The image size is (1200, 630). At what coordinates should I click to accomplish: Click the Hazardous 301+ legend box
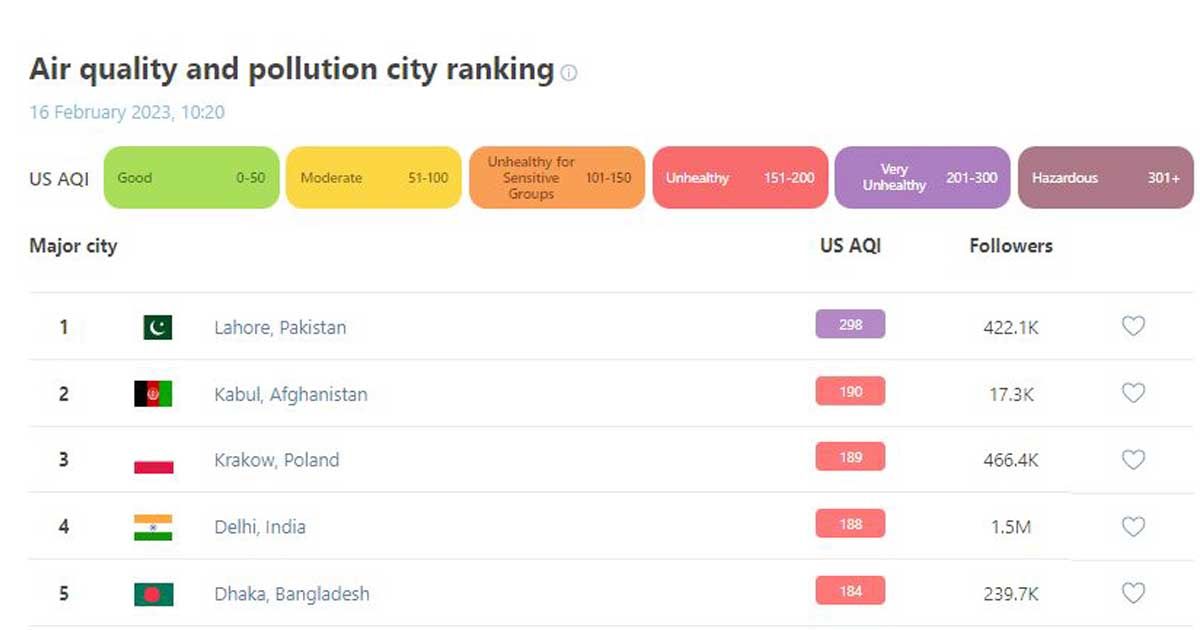point(1105,177)
